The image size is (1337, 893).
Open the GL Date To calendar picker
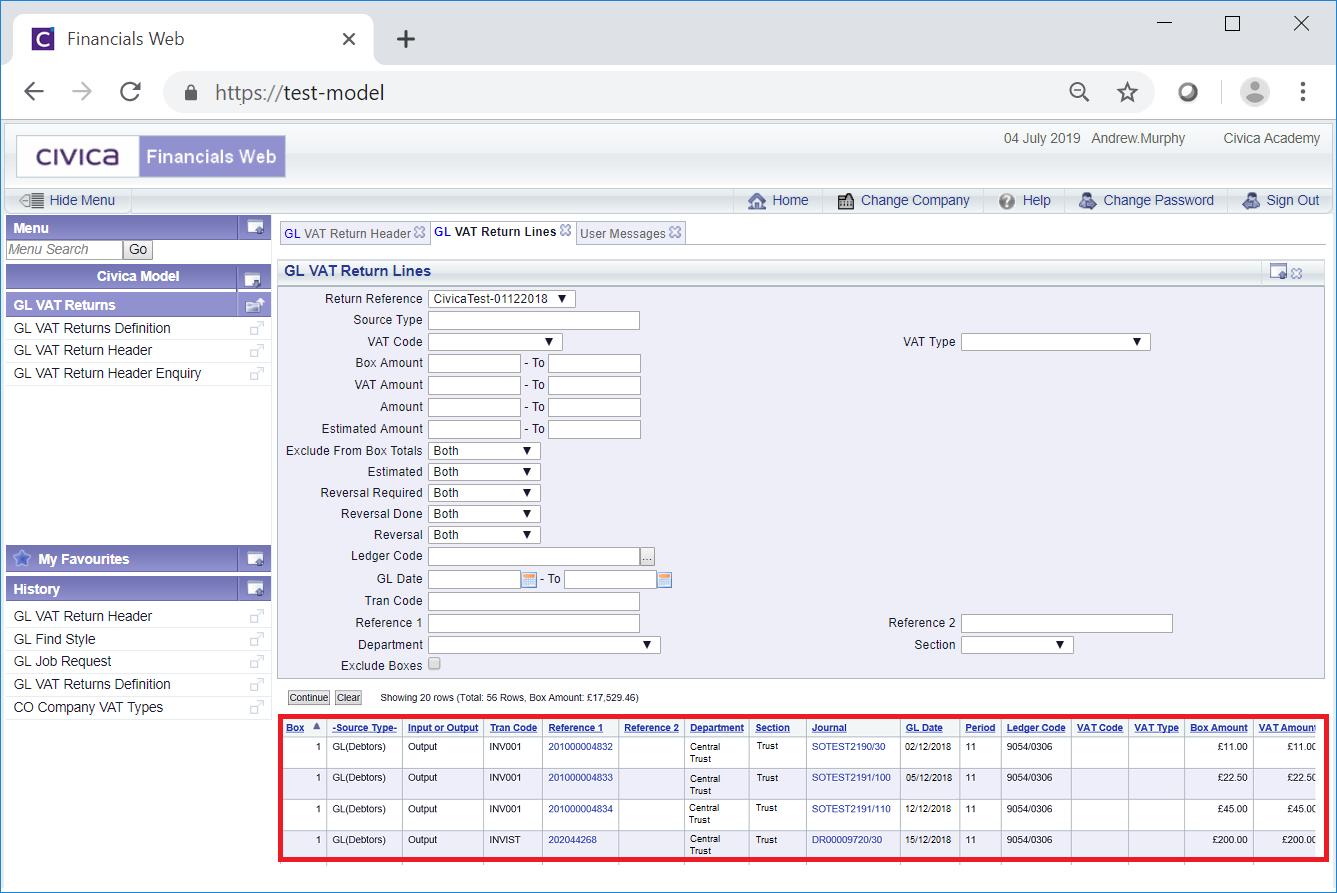[x=665, y=579]
